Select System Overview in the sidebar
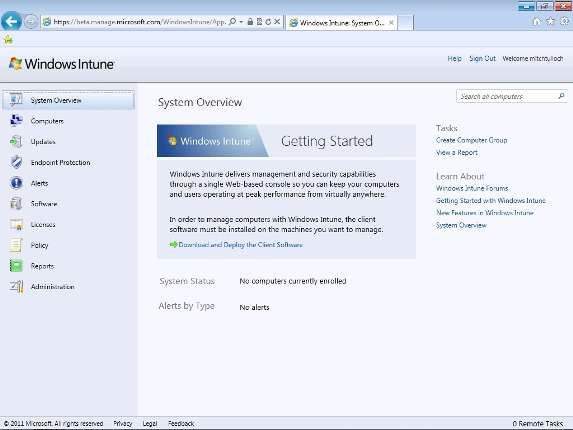 69,100
